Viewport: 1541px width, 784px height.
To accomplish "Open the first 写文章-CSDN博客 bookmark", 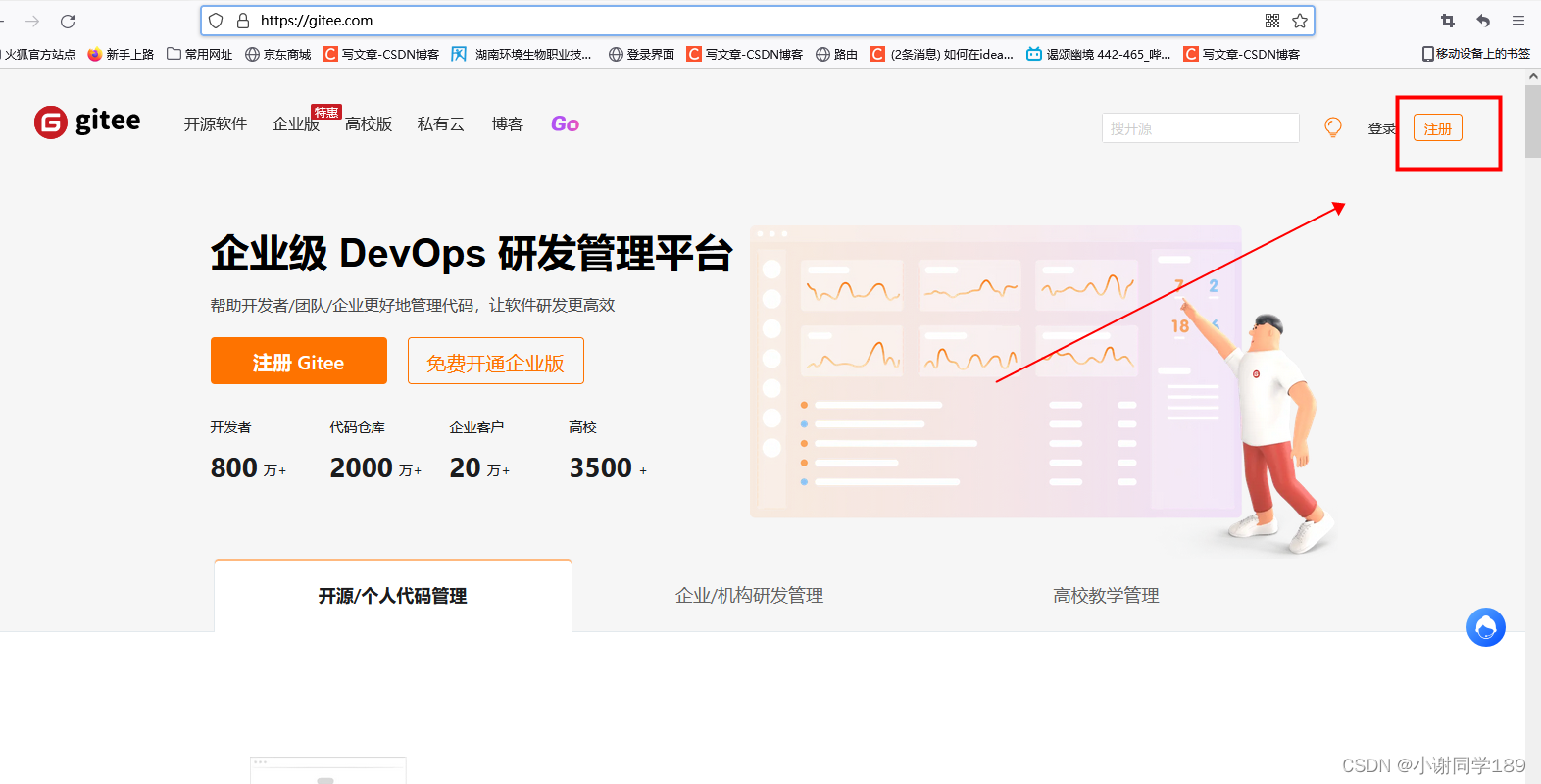I will [x=381, y=54].
